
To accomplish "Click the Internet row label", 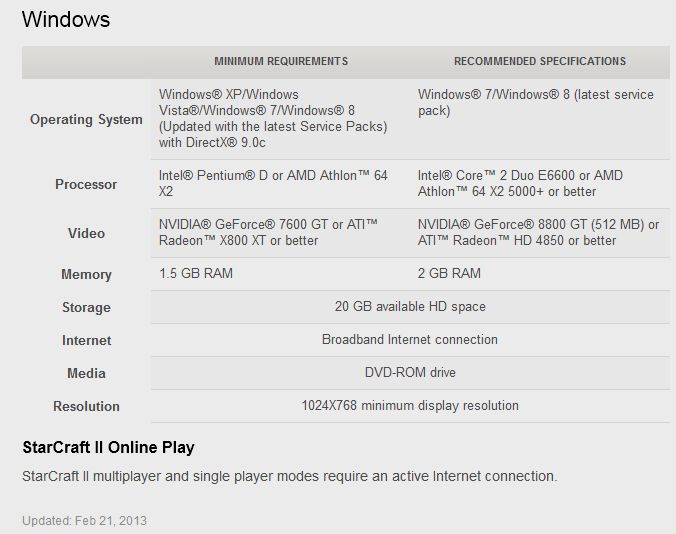I will (86, 340).
